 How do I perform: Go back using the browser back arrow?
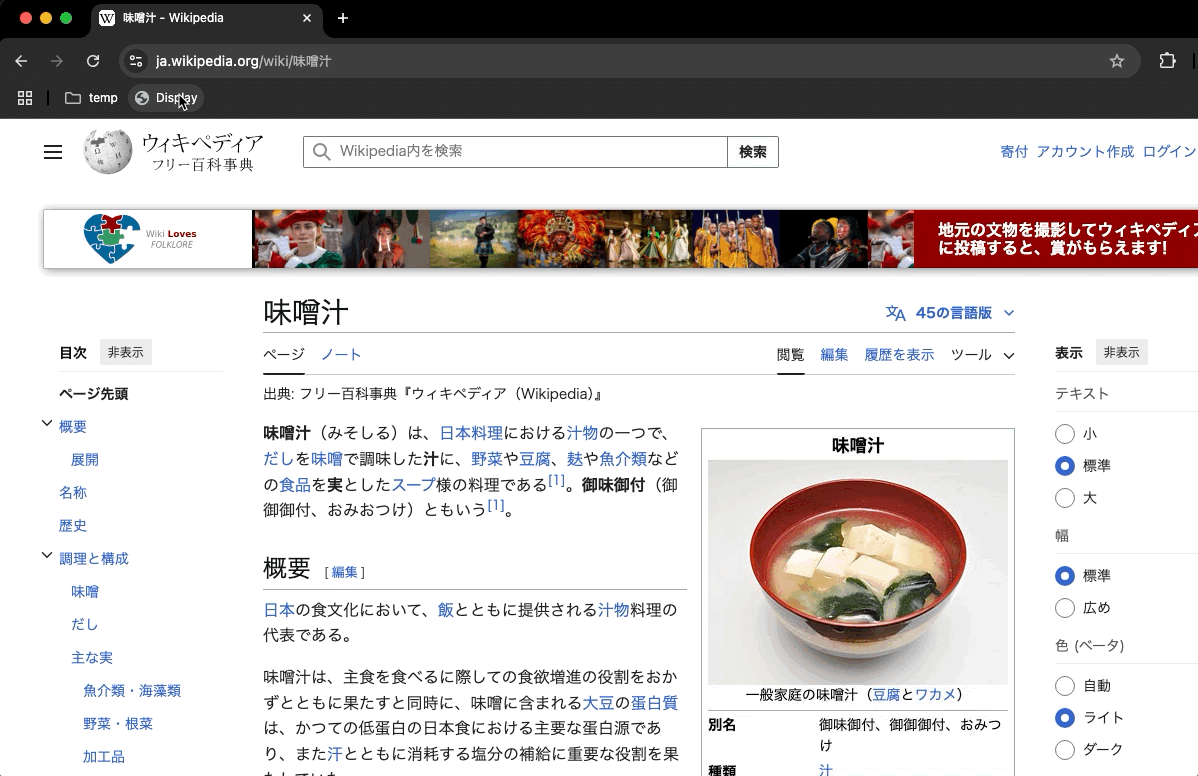pos(21,60)
